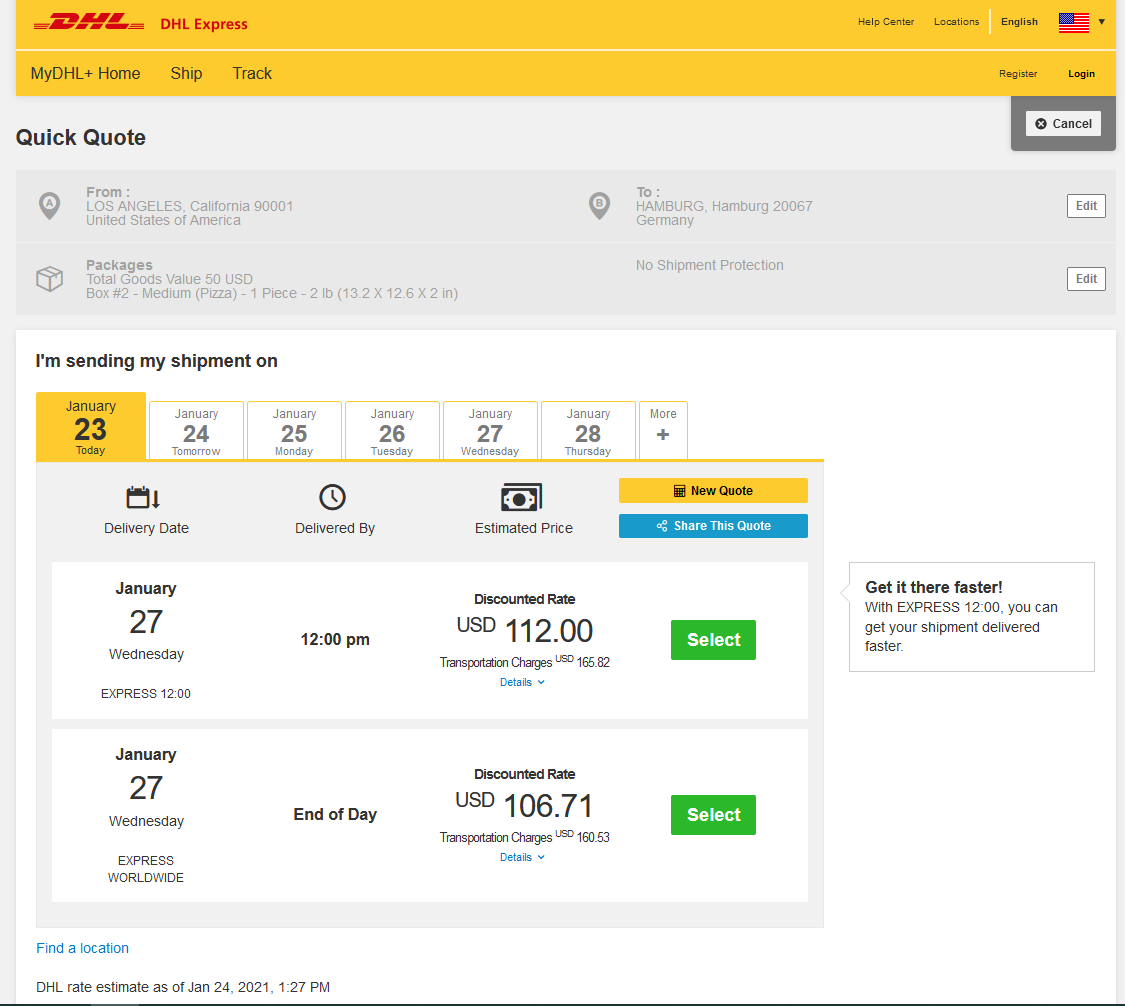Open the Ship menu
The image size is (1125, 1006).
point(187,73)
